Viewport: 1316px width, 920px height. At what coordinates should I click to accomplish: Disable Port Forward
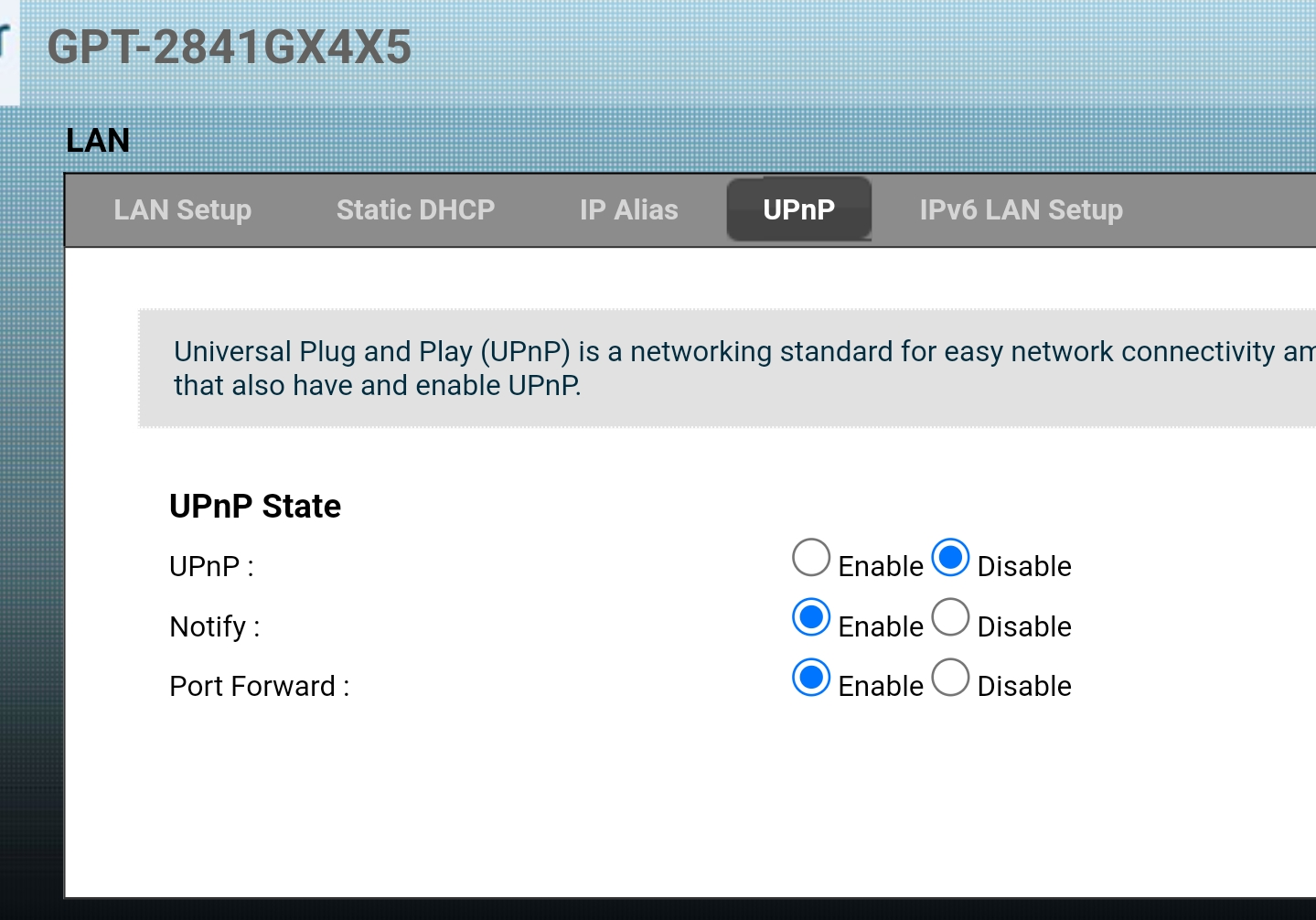[950, 678]
